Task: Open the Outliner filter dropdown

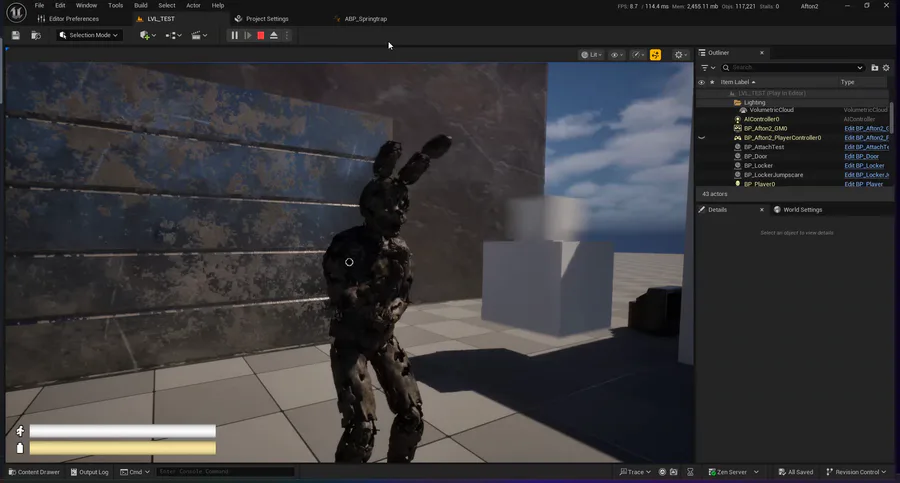Action: [708, 68]
